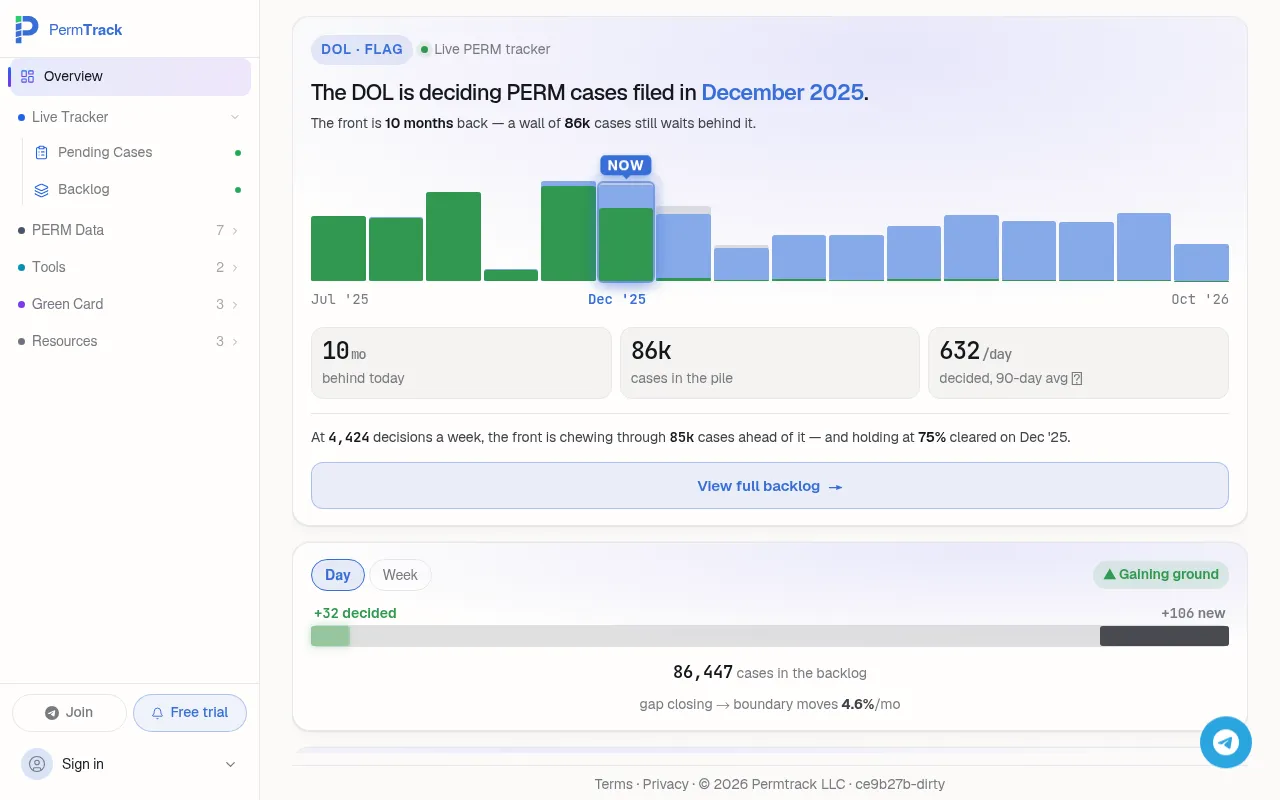Open the Backlog sidebar item
1280x800 pixels.
coord(138,190)
